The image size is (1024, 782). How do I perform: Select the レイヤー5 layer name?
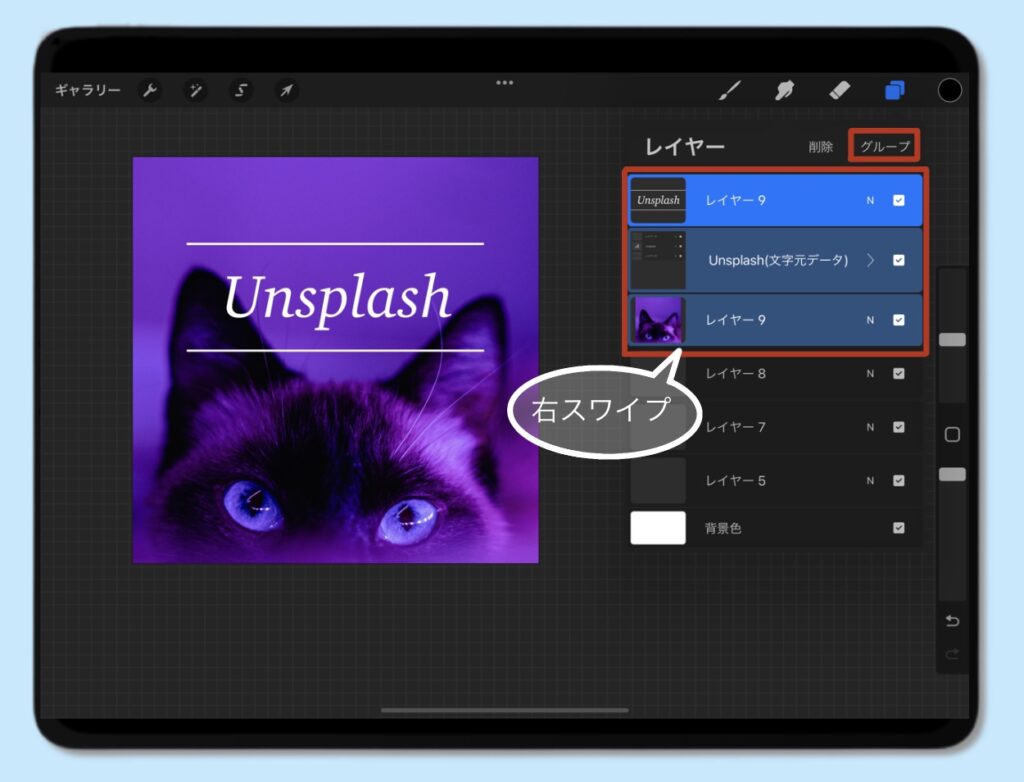tap(735, 481)
